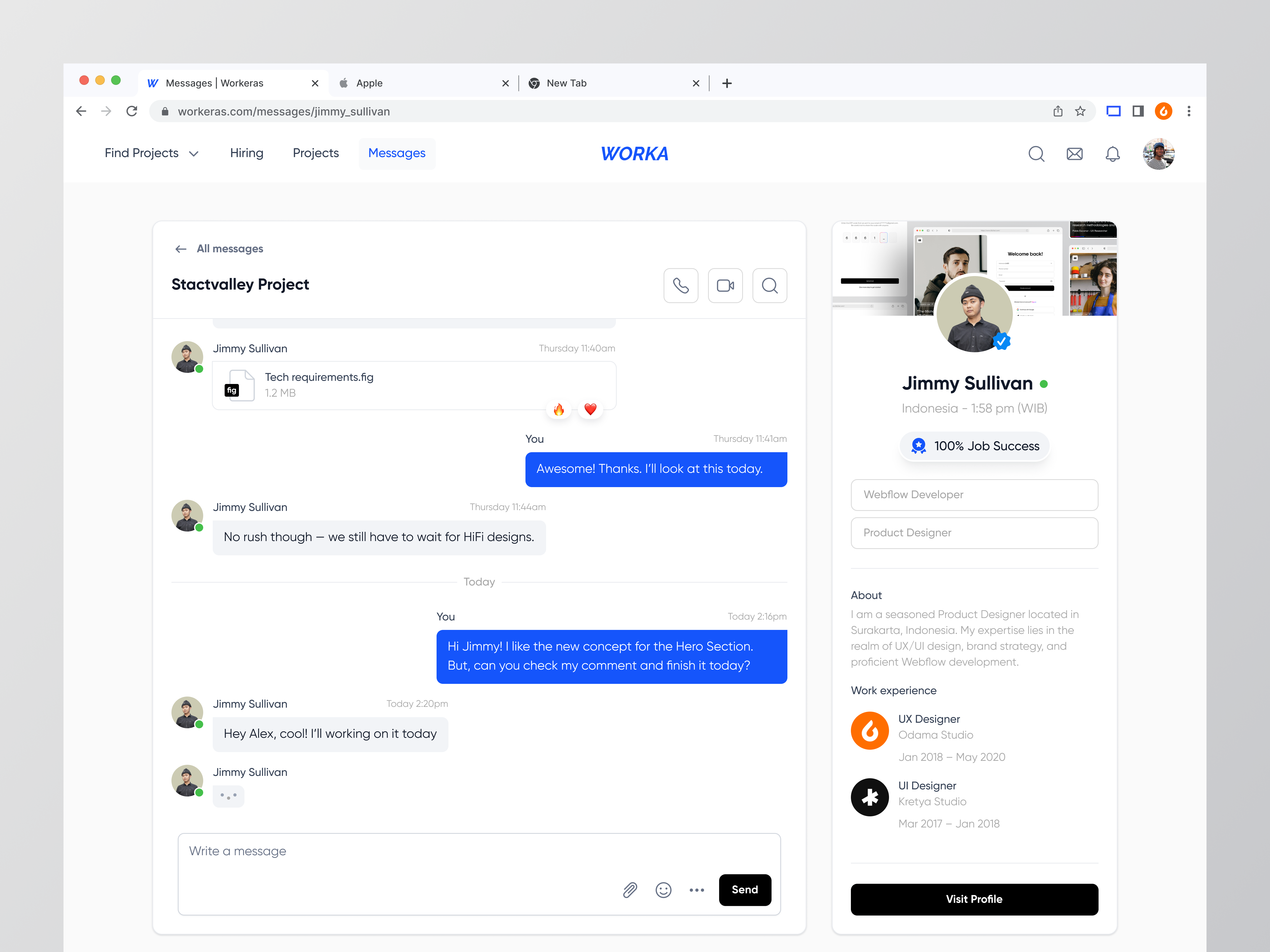Switch to the Messages | Workeras browser tab

tap(233, 83)
